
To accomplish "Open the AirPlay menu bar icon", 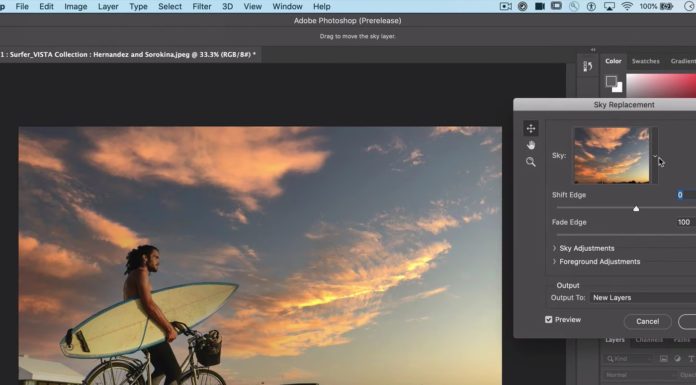I will tap(609, 6).
